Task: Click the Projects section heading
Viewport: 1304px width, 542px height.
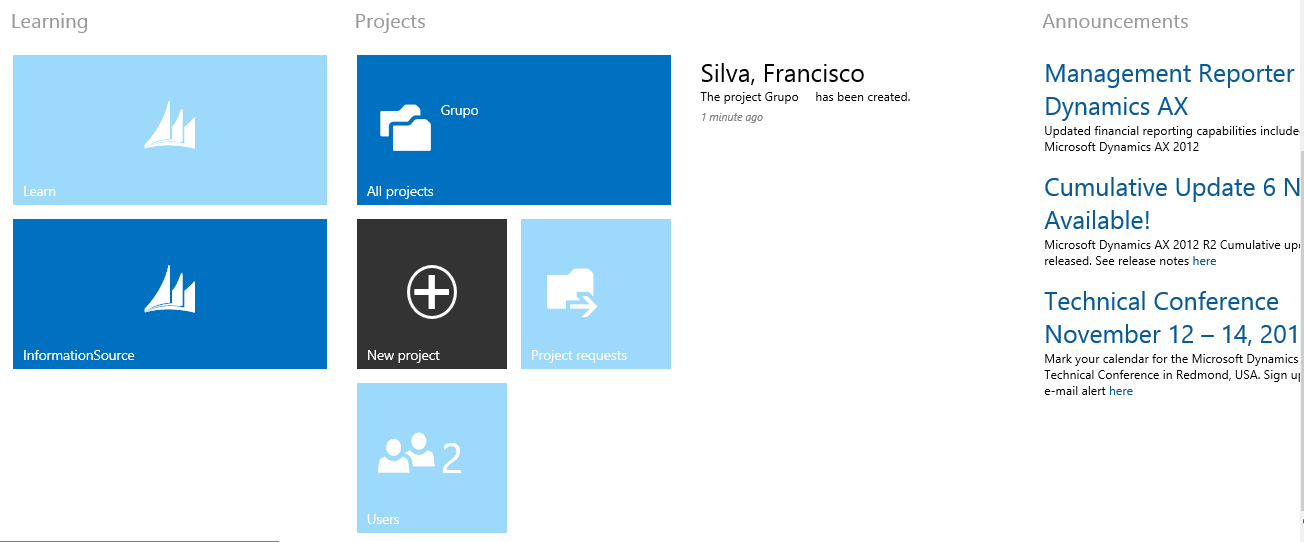Action: coord(390,21)
